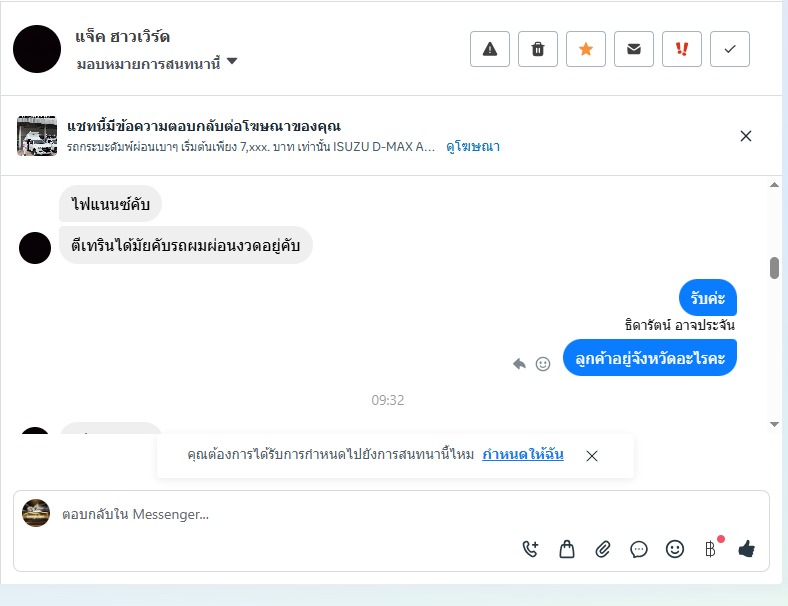
Task: Mark conversation unread with envelope icon
Action: [x=634, y=49]
